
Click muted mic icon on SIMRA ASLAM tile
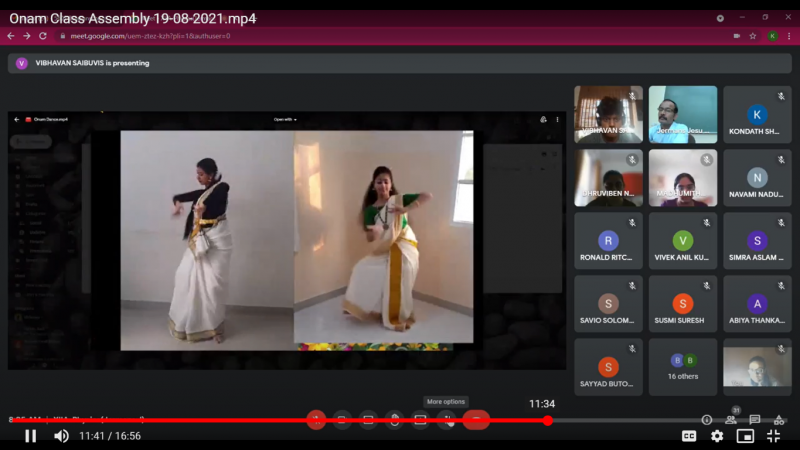coord(781,222)
